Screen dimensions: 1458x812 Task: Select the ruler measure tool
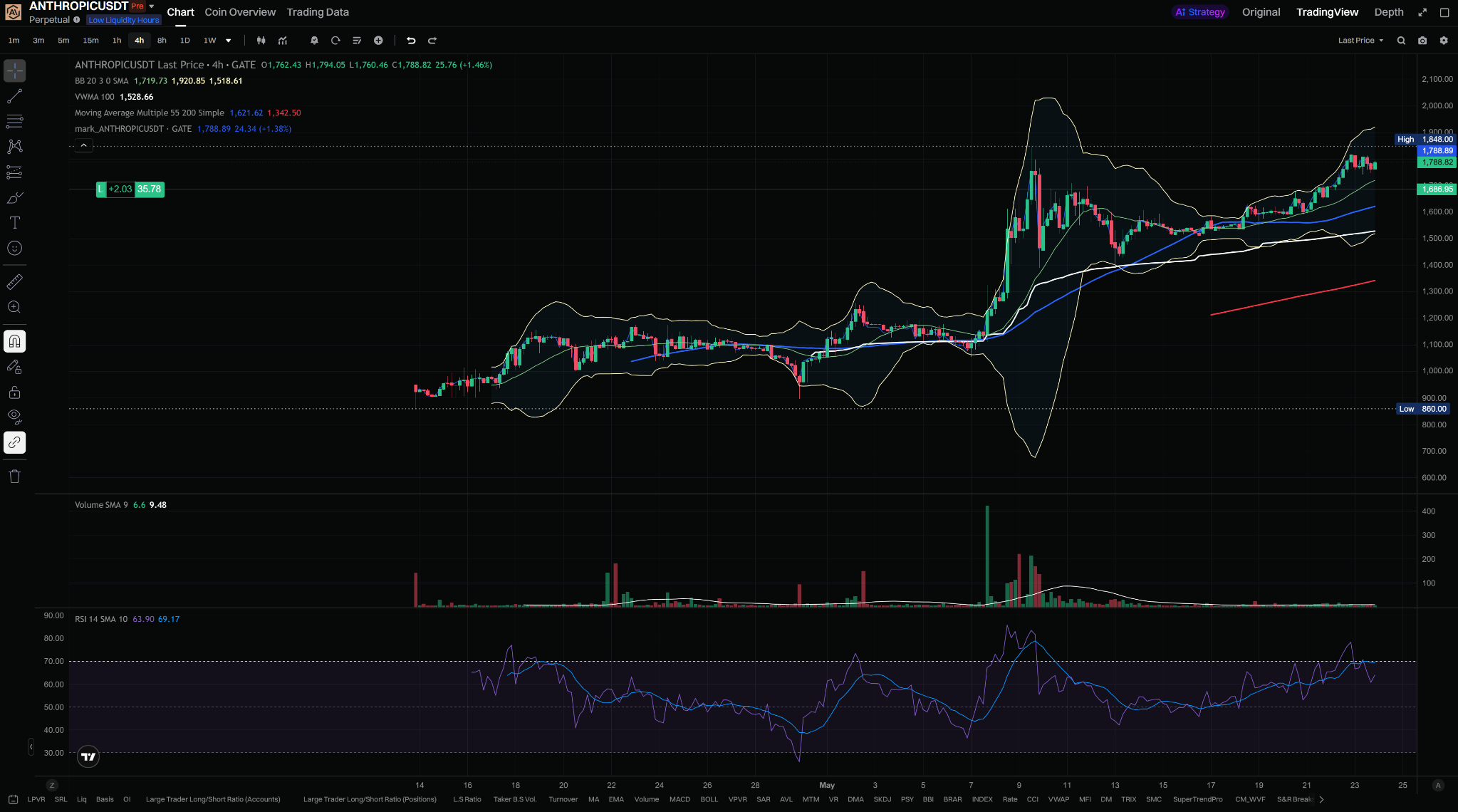pyautogui.click(x=14, y=282)
